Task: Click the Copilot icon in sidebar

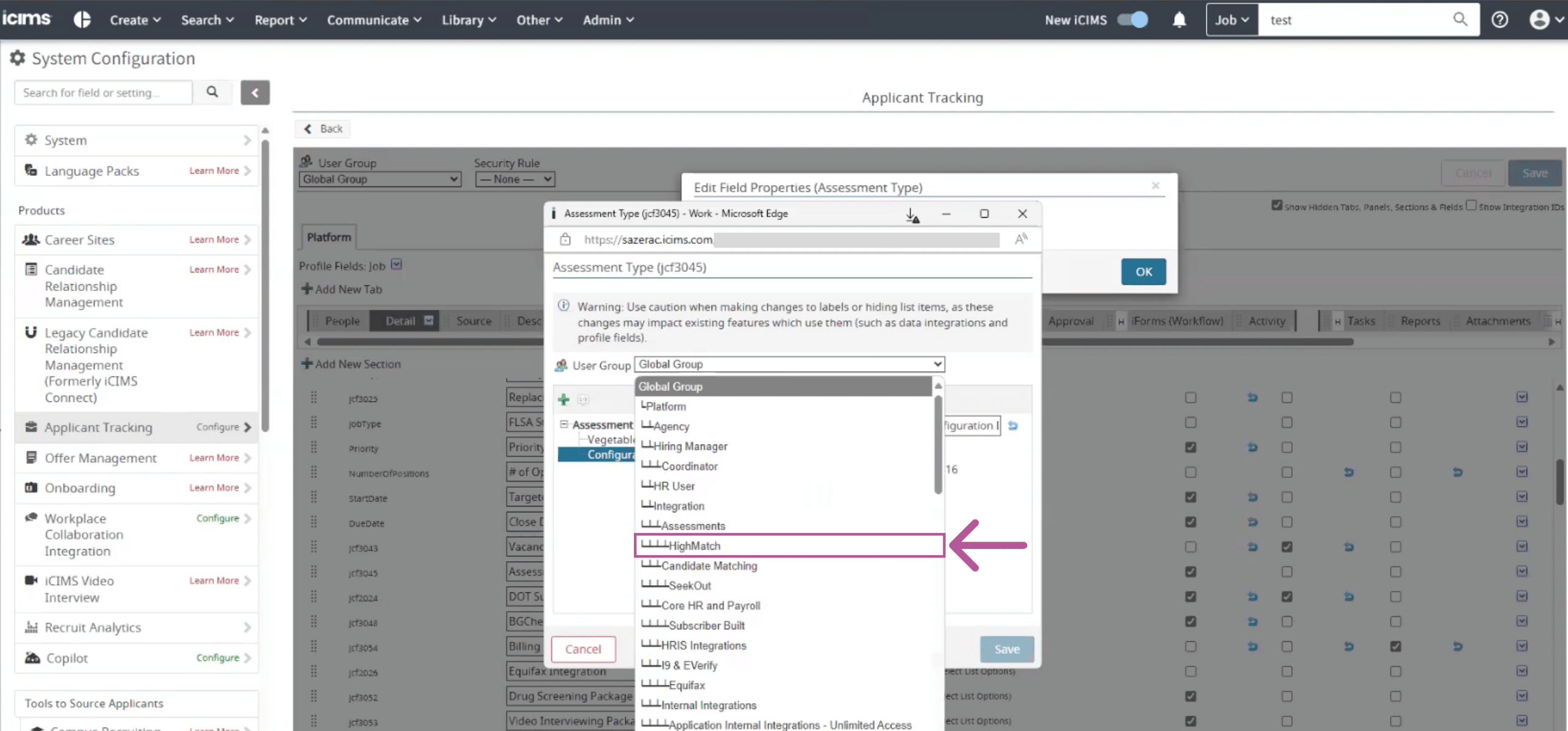Action: 32,657
